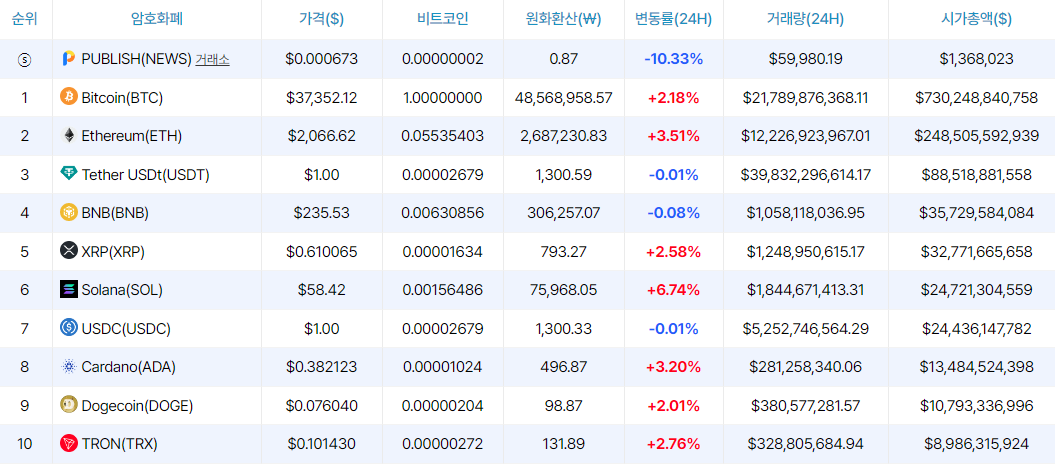Select Bitcoin price $37,352.12
This screenshot has height=464, width=1055.
pos(322,98)
